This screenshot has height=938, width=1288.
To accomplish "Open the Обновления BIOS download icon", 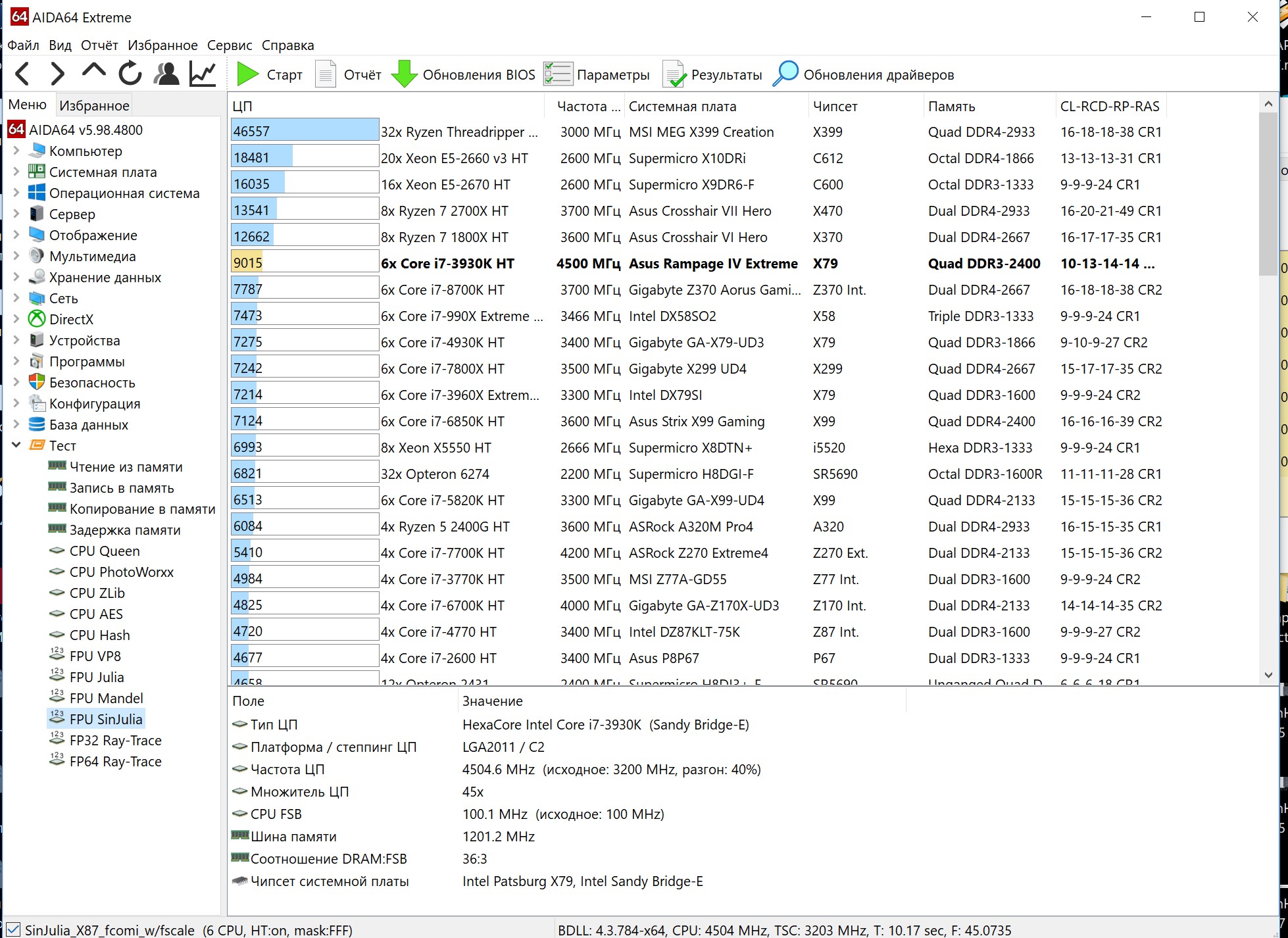I will (404, 74).
